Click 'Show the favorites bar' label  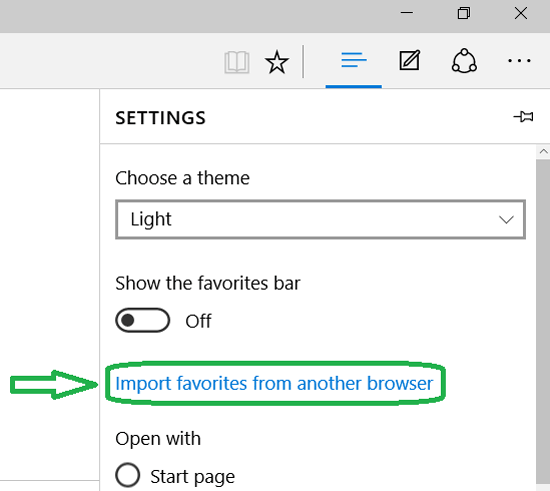tap(208, 283)
